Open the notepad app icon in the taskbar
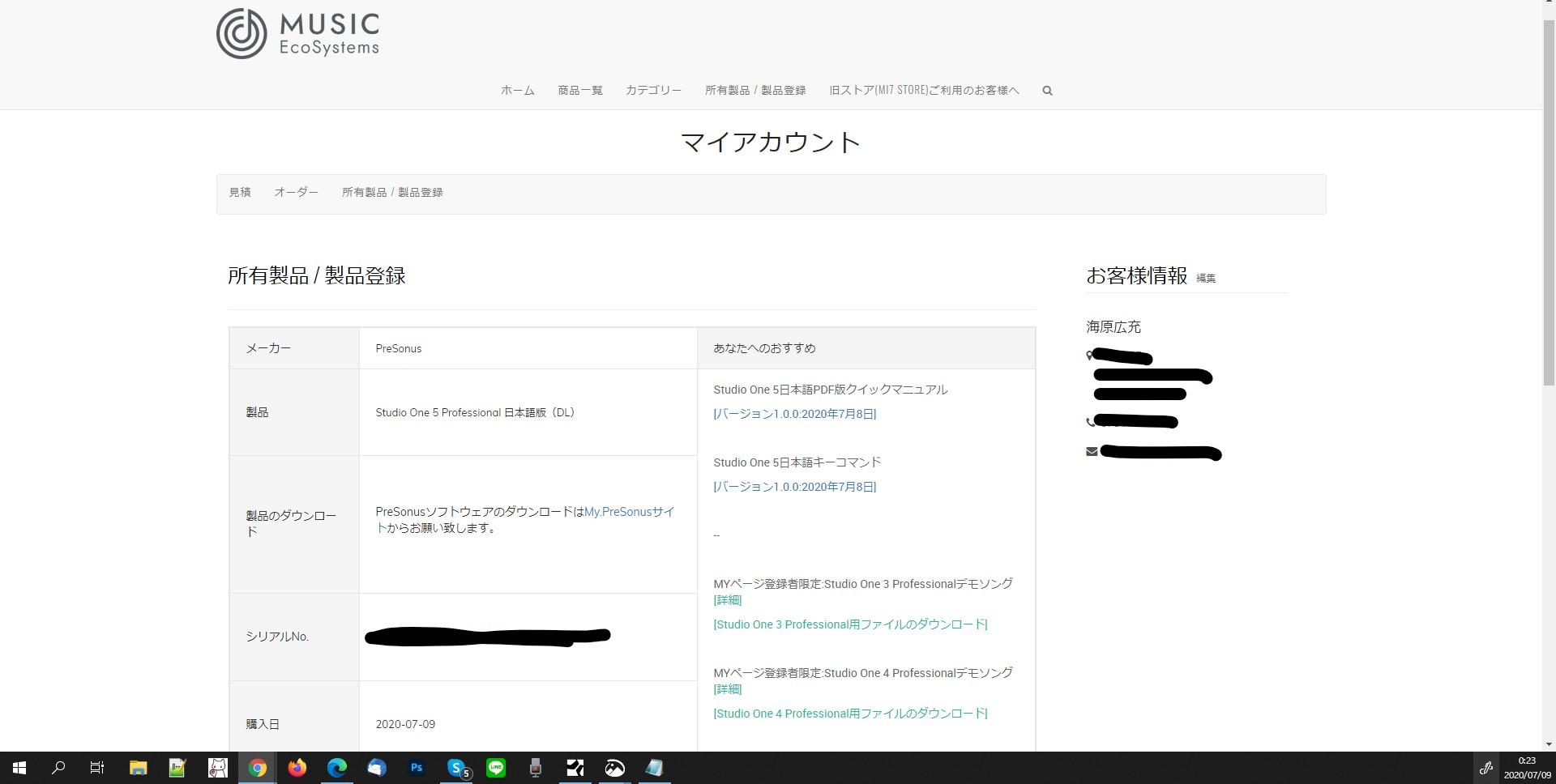The image size is (1556, 784). click(x=654, y=768)
